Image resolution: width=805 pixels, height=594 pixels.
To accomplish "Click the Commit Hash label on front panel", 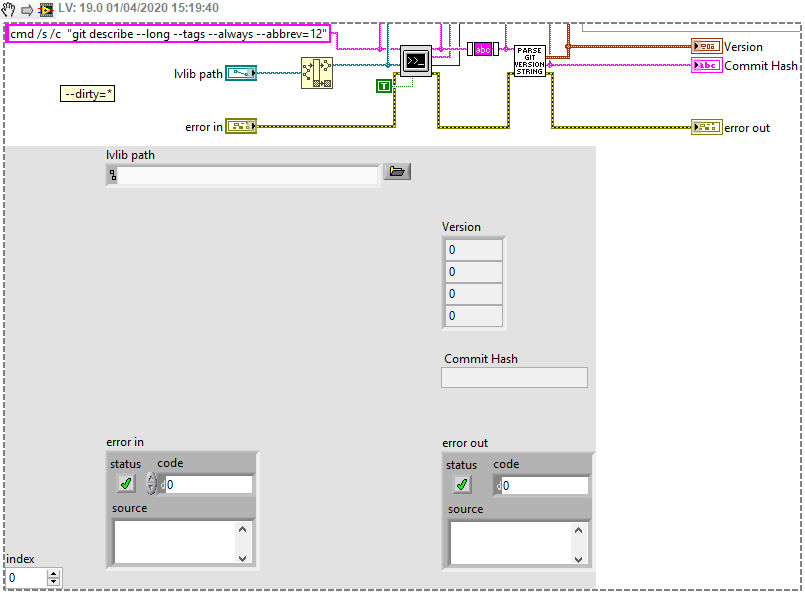I will [481, 359].
